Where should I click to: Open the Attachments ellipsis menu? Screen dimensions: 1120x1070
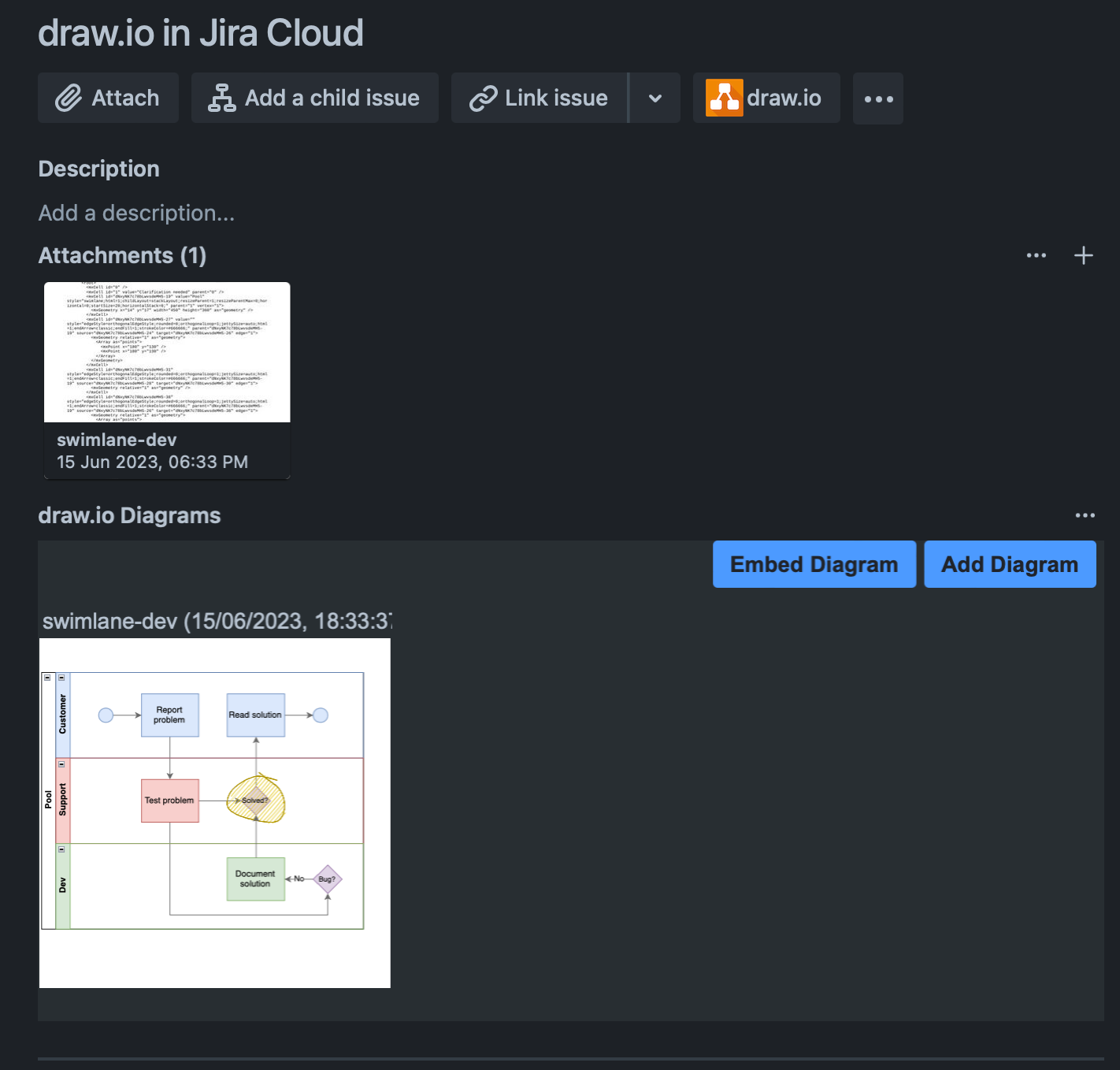click(1036, 254)
